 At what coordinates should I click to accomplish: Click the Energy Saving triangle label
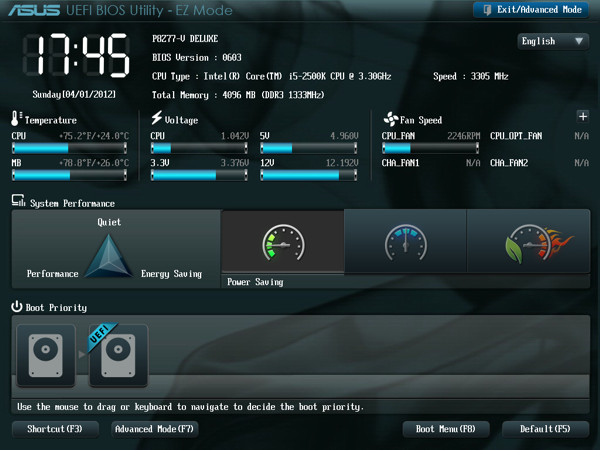[x=171, y=274]
